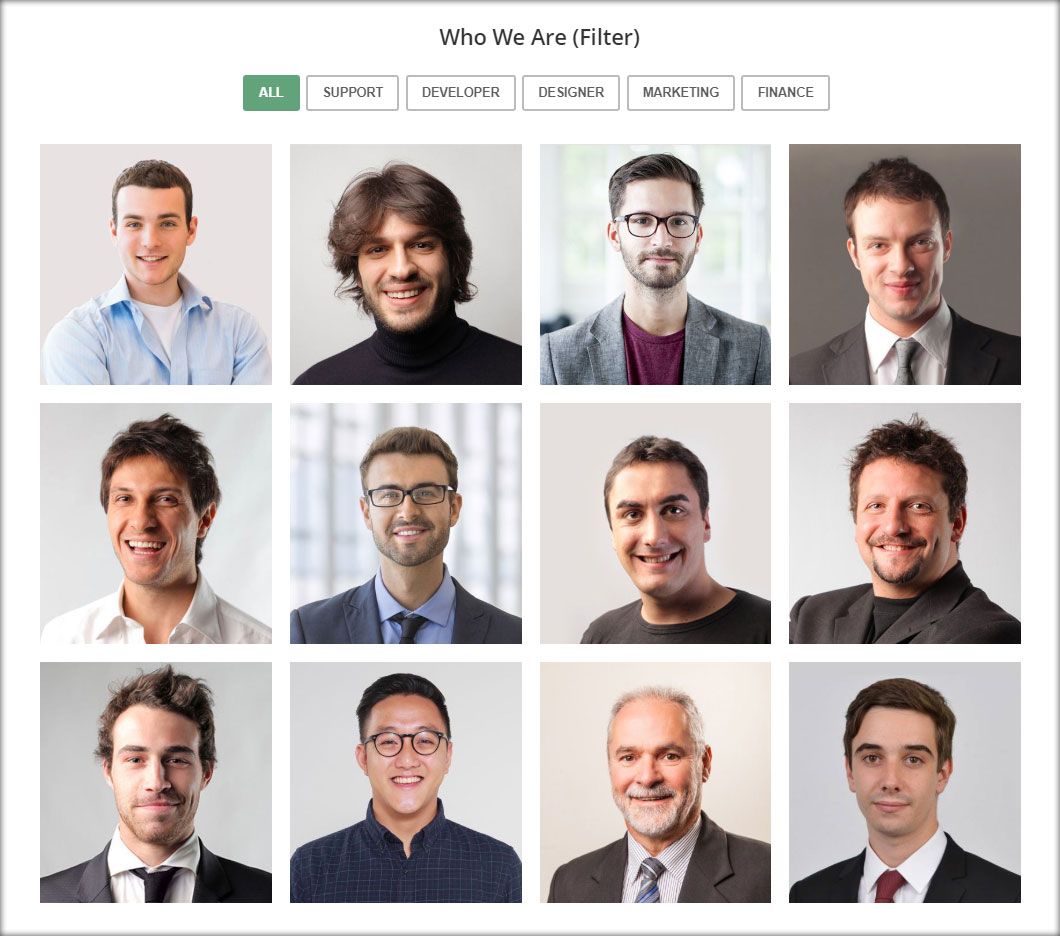Image resolution: width=1060 pixels, height=936 pixels.
Task: Show only DEVELOPER team members
Action: [460, 93]
